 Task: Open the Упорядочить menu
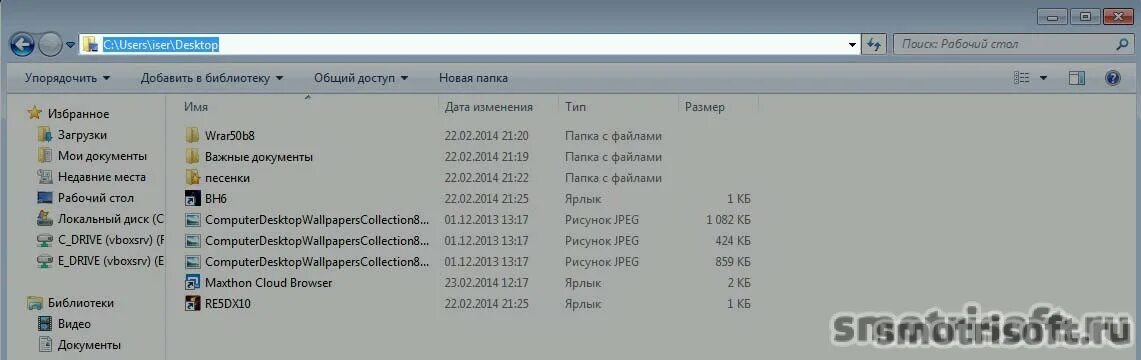pos(68,78)
